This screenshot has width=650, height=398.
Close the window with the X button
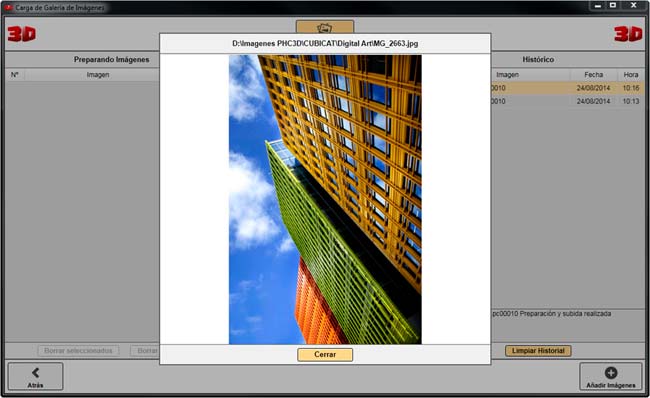click(x=633, y=6)
